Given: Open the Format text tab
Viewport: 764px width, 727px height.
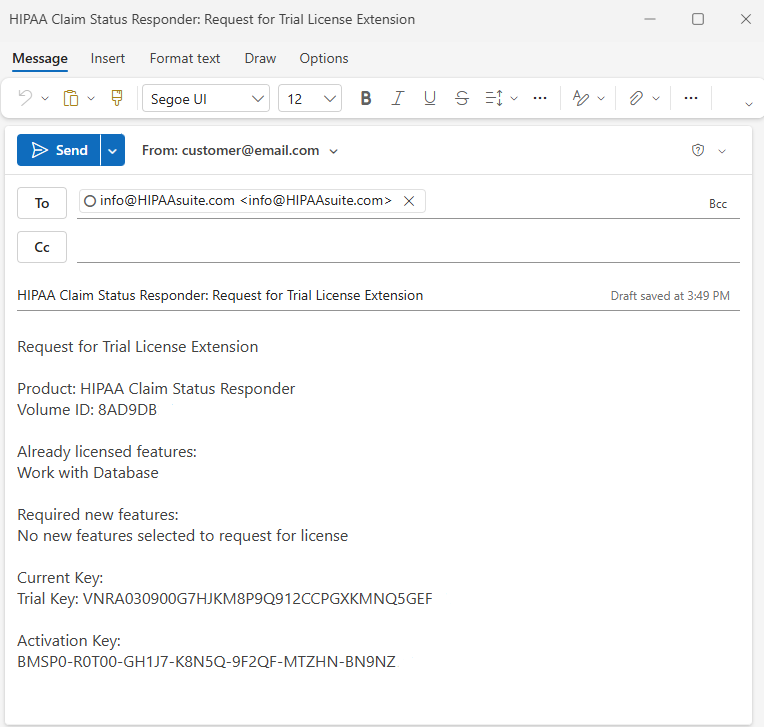Looking at the screenshot, I should (185, 58).
